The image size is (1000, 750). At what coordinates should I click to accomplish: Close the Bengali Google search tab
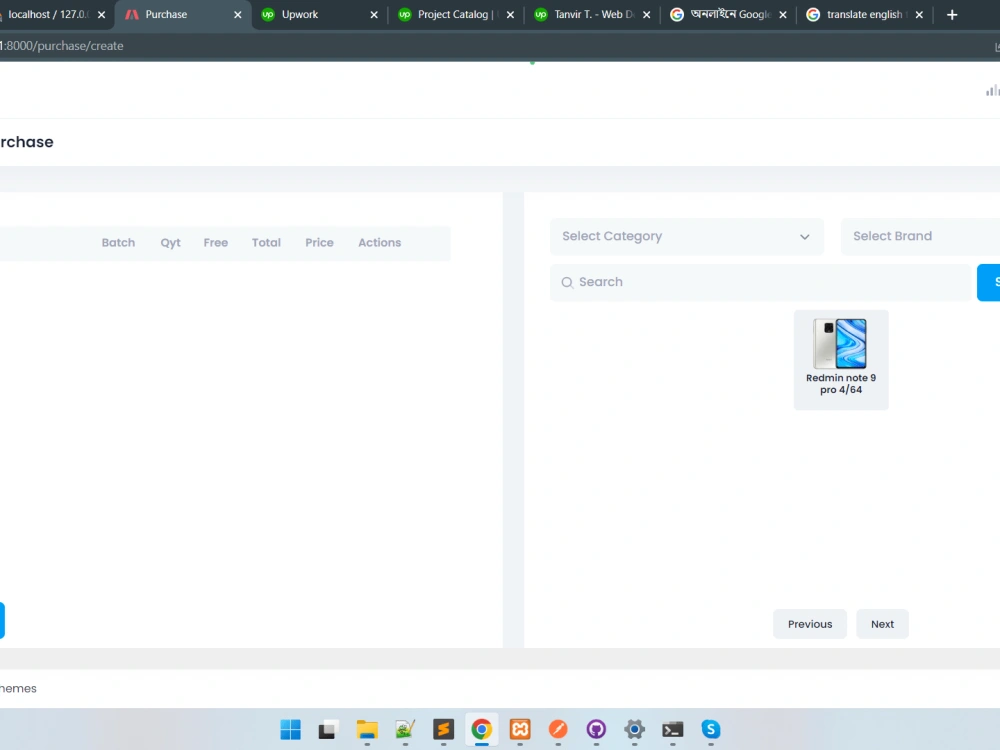pos(783,15)
